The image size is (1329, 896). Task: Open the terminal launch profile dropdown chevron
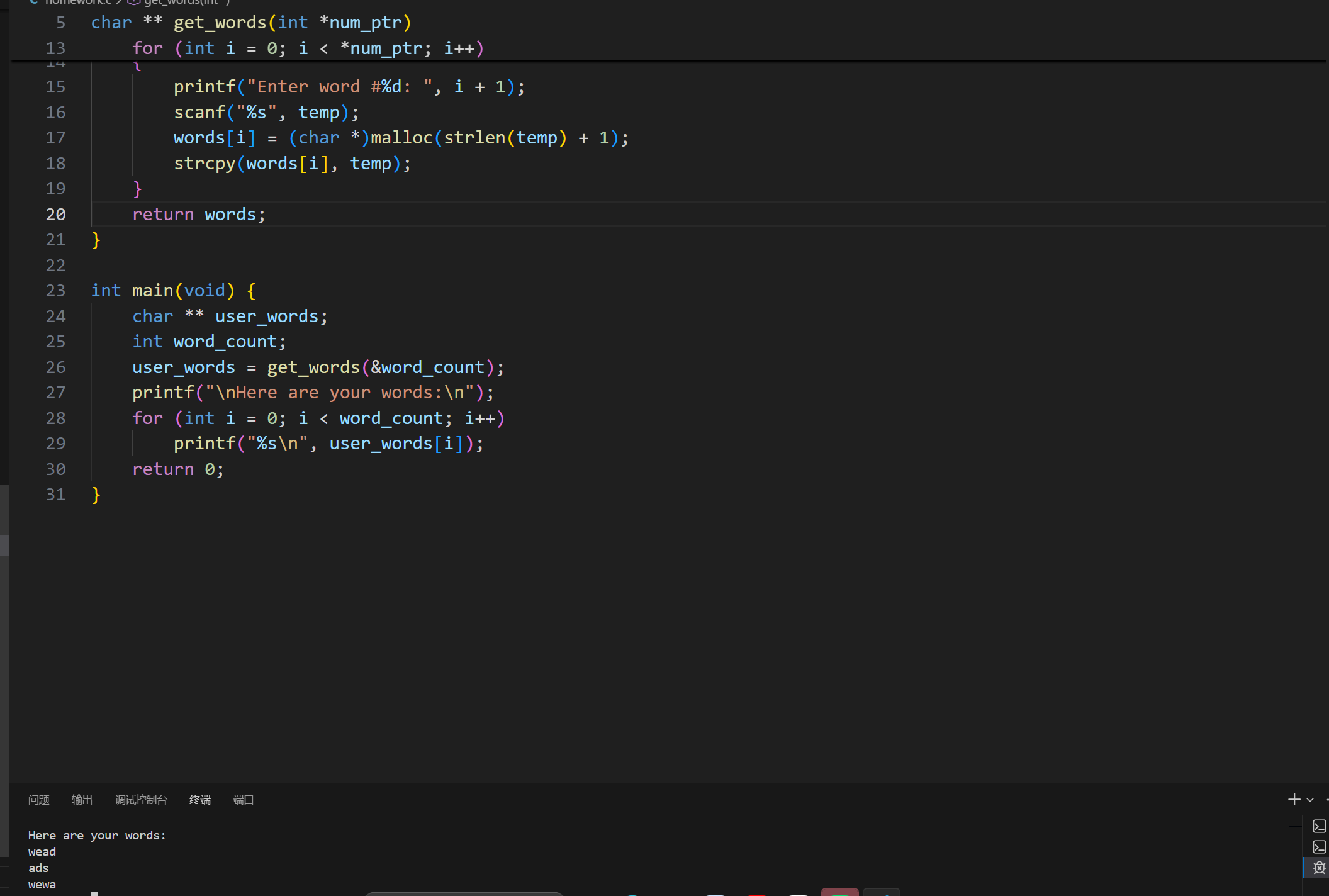1310,800
